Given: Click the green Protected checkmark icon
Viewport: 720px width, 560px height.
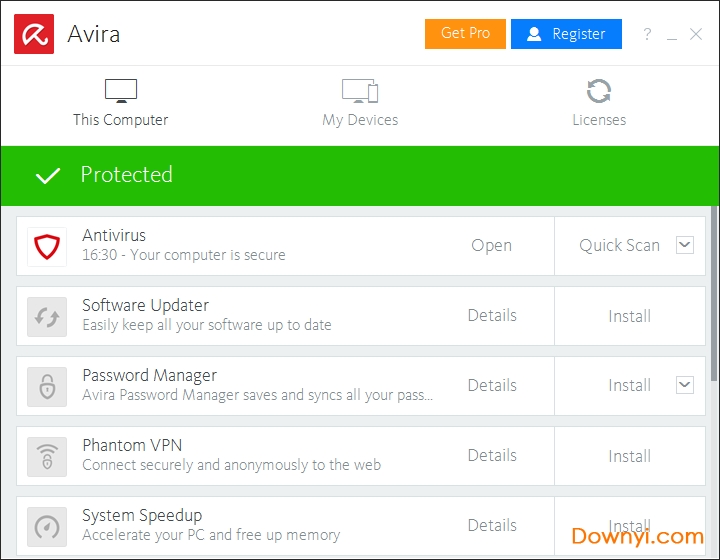Looking at the screenshot, I should tap(47, 176).
